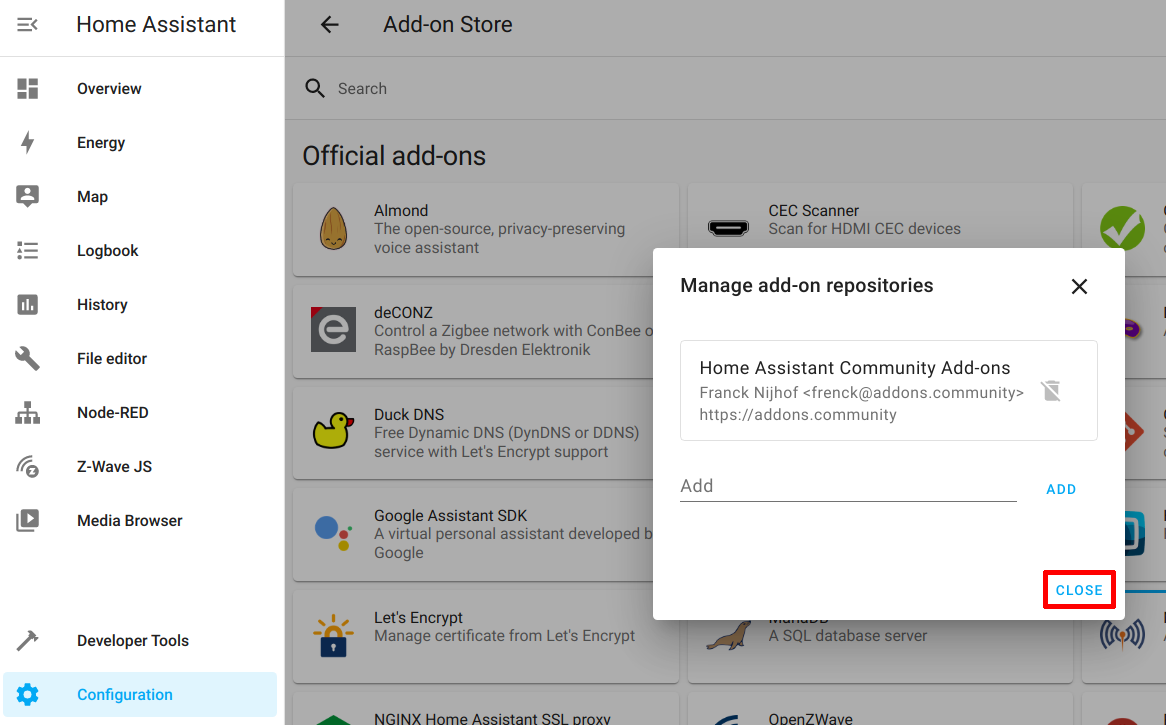
Task: Click the Add-on Store page title
Action: coord(448,25)
